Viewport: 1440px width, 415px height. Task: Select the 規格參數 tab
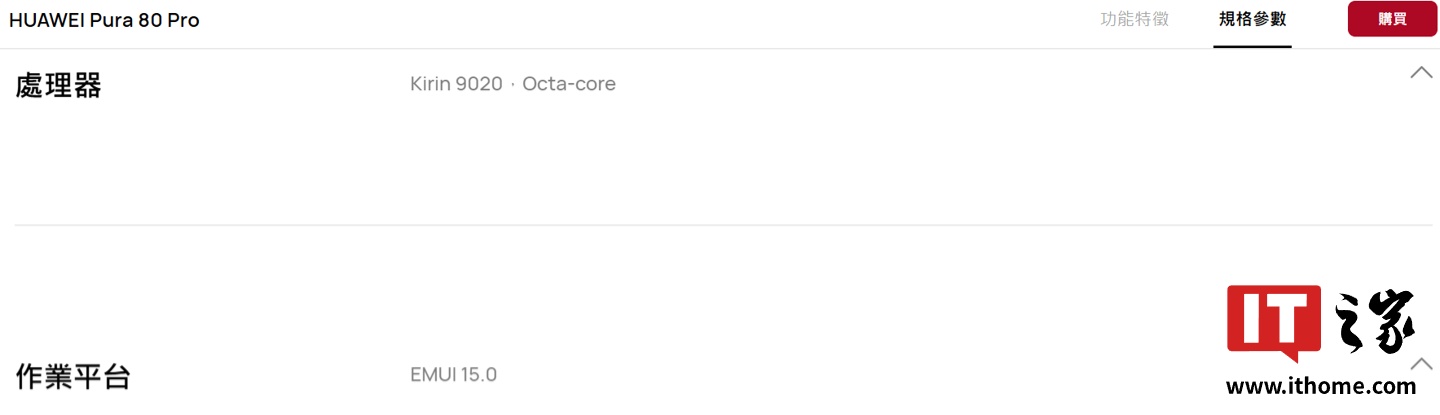click(1252, 19)
